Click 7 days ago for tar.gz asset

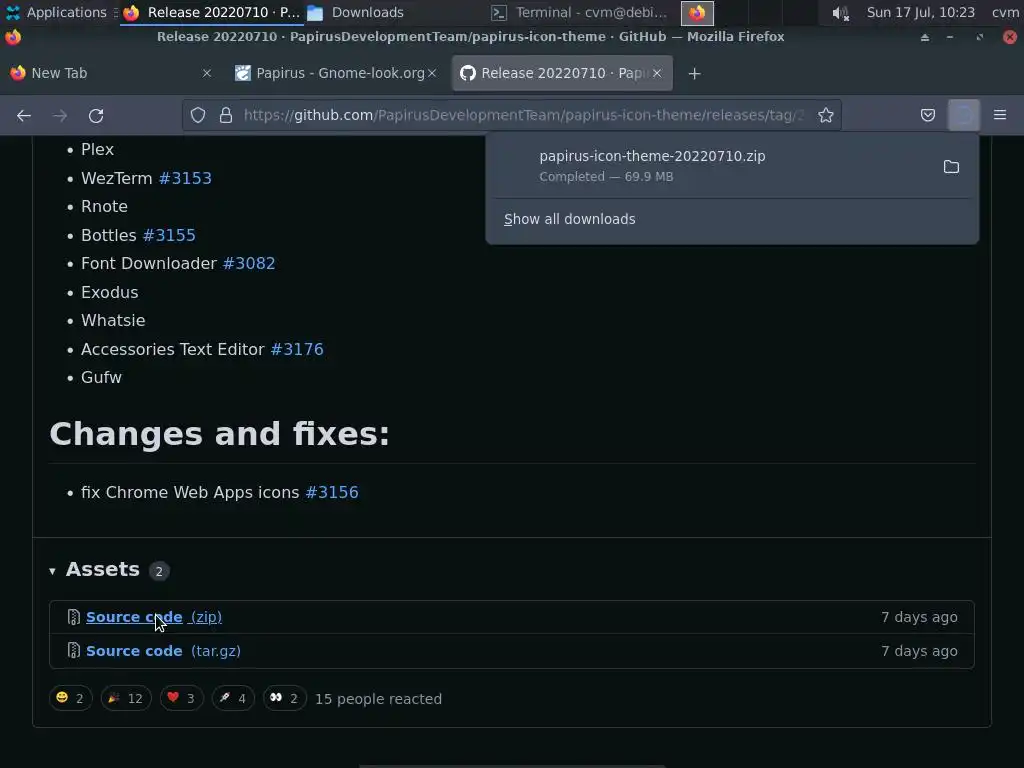(919, 651)
